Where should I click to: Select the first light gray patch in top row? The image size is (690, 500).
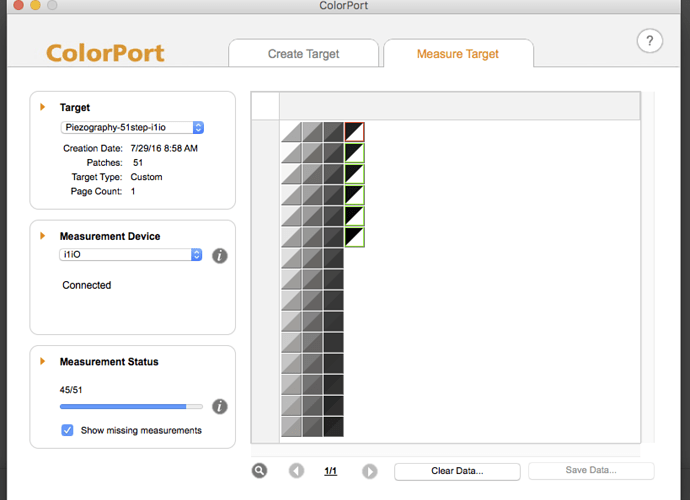click(x=291, y=131)
